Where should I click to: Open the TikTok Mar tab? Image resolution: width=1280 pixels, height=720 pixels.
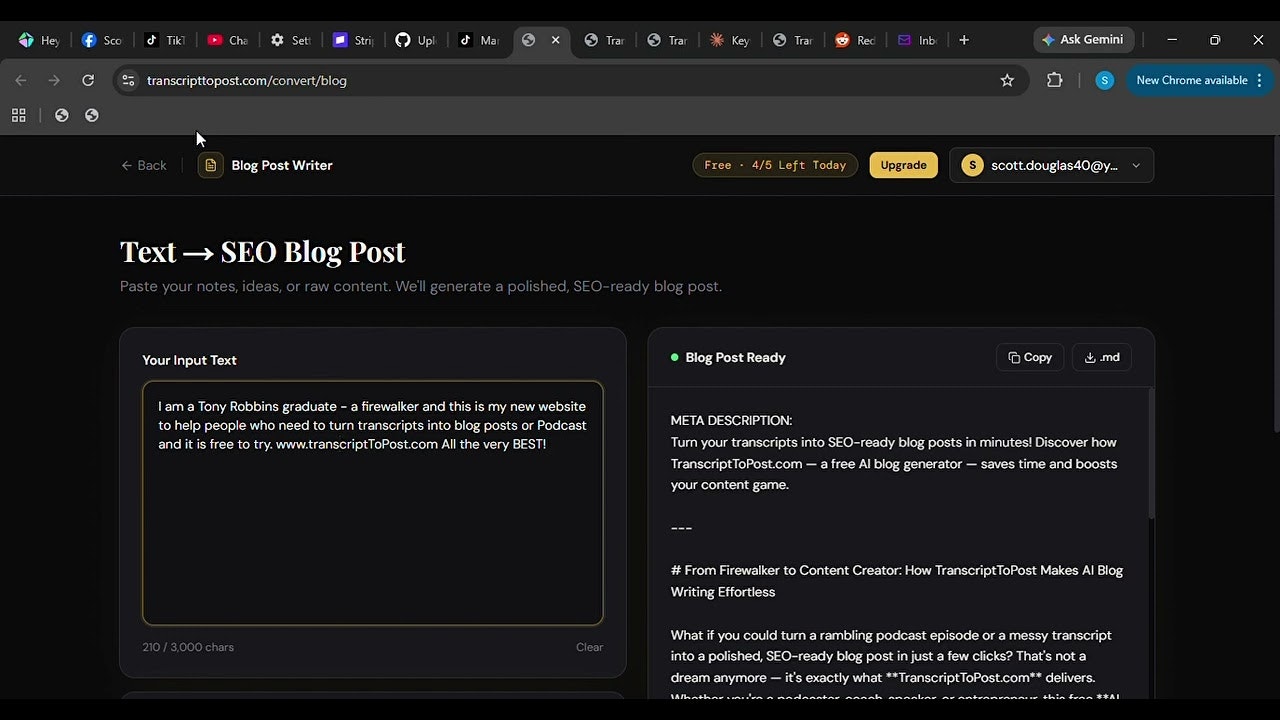point(478,40)
